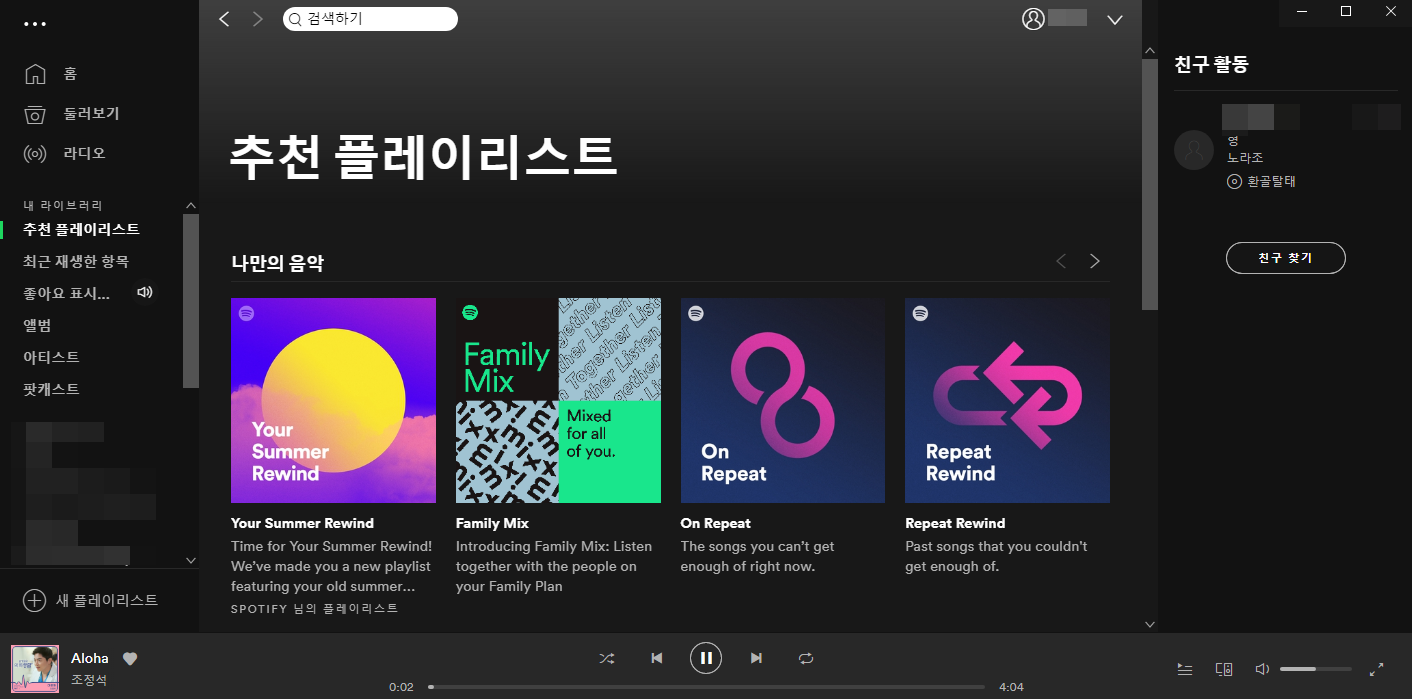
Task: Open friend's track 영 in activity feed
Action: (1233, 141)
